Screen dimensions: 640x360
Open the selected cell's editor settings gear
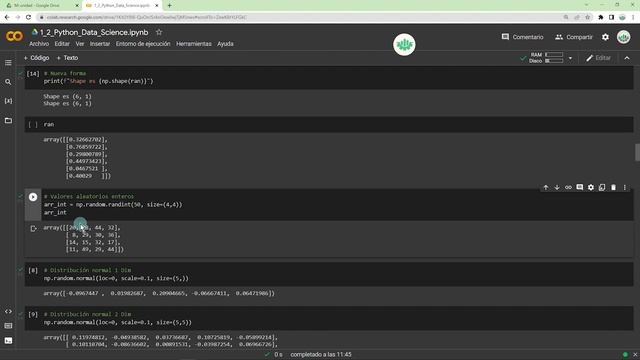[591, 187]
